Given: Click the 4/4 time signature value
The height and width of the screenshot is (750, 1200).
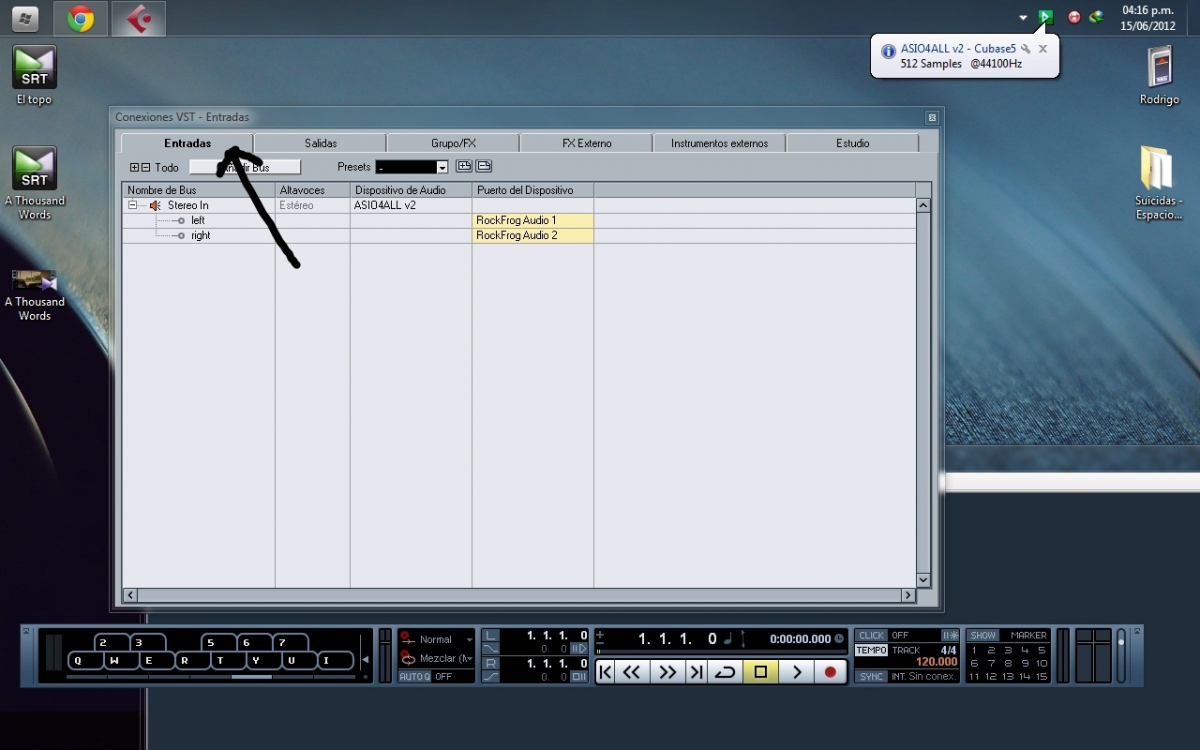Looking at the screenshot, I should [948, 650].
